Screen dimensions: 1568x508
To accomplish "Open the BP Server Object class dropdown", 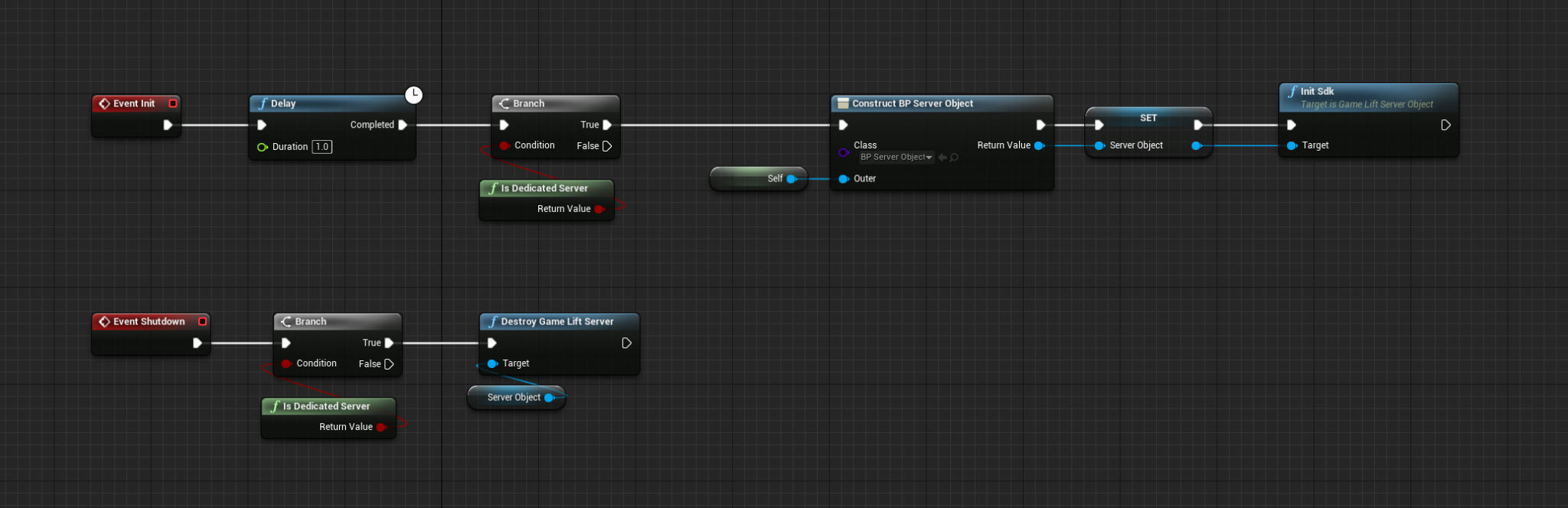I will (x=896, y=158).
